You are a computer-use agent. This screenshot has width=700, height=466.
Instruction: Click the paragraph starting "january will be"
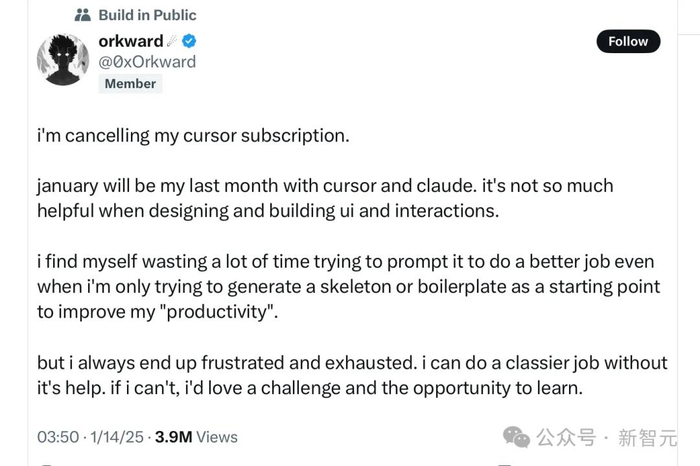coord(325,198)
